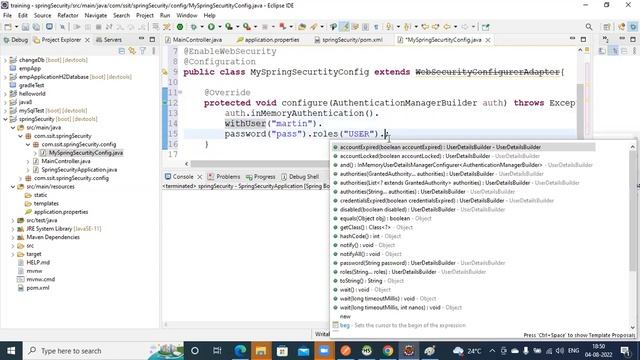Switch to the Debug perspective icon
This screenshot has width=640, height=360.
pyautogui.click(x=633, y=27)
